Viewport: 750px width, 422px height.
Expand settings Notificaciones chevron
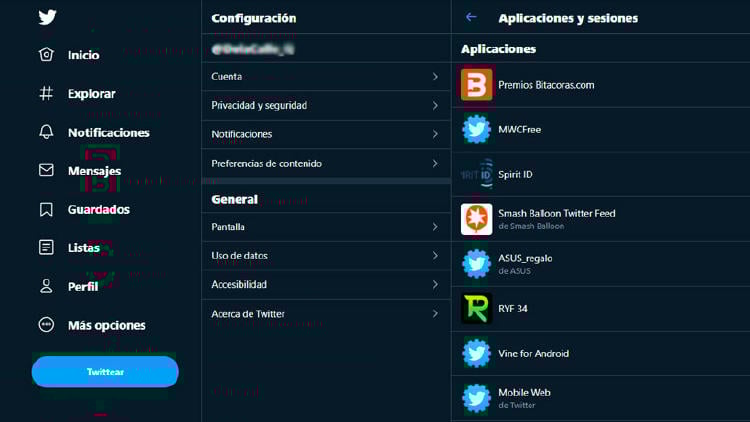pyautogui.click(x=435, y=134)
